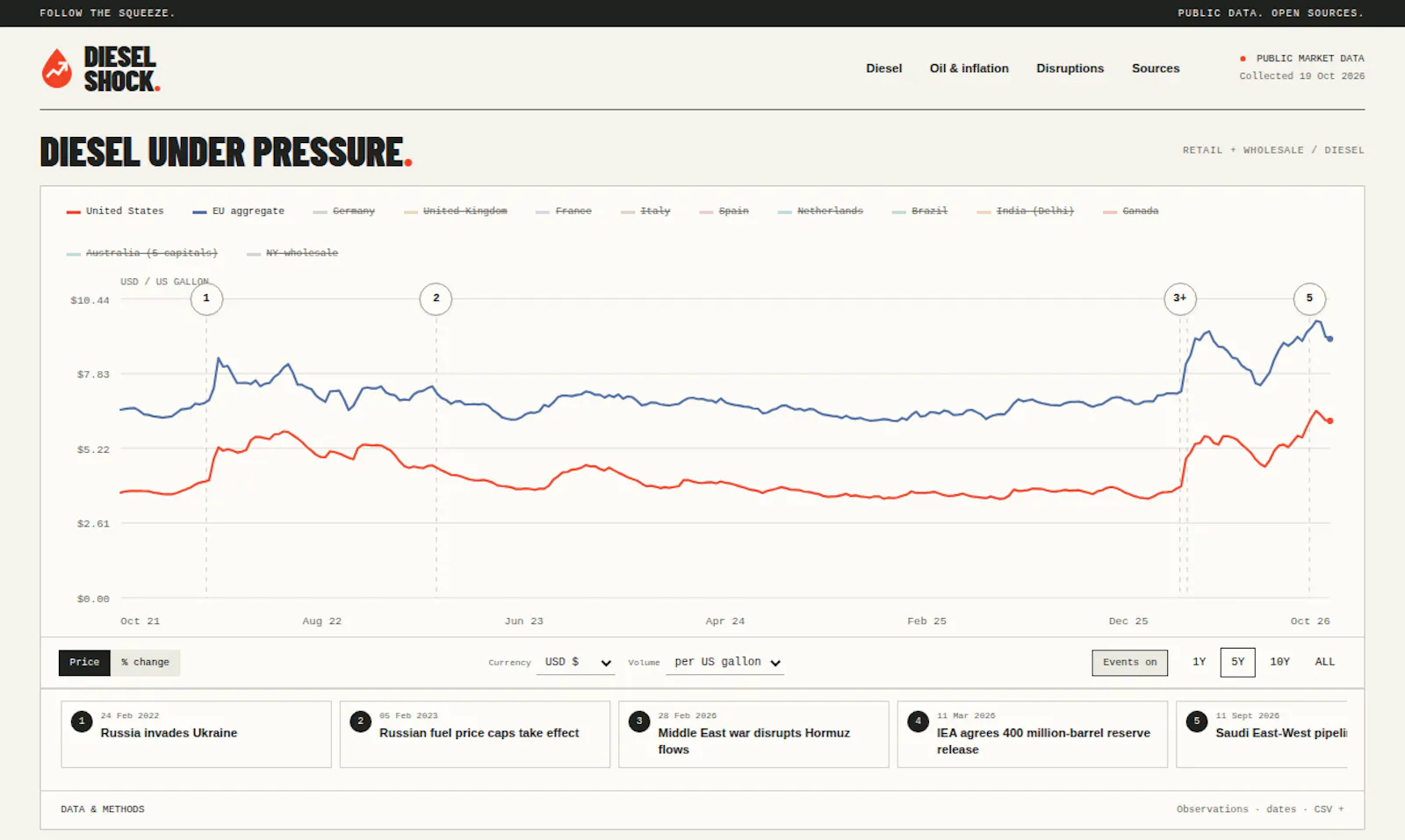Switch chart to Price mode
The height and width of the screenshot is (840, 1405).
point(84,663)
